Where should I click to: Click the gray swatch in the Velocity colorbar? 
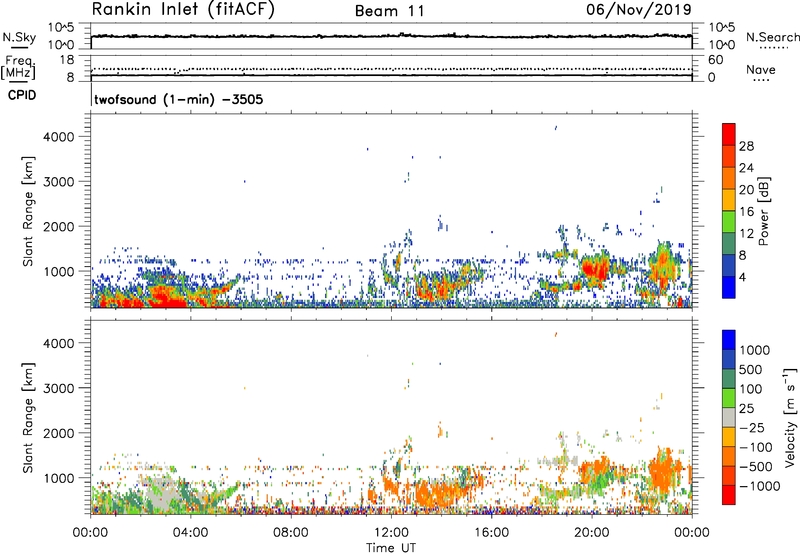coord(729,418)
